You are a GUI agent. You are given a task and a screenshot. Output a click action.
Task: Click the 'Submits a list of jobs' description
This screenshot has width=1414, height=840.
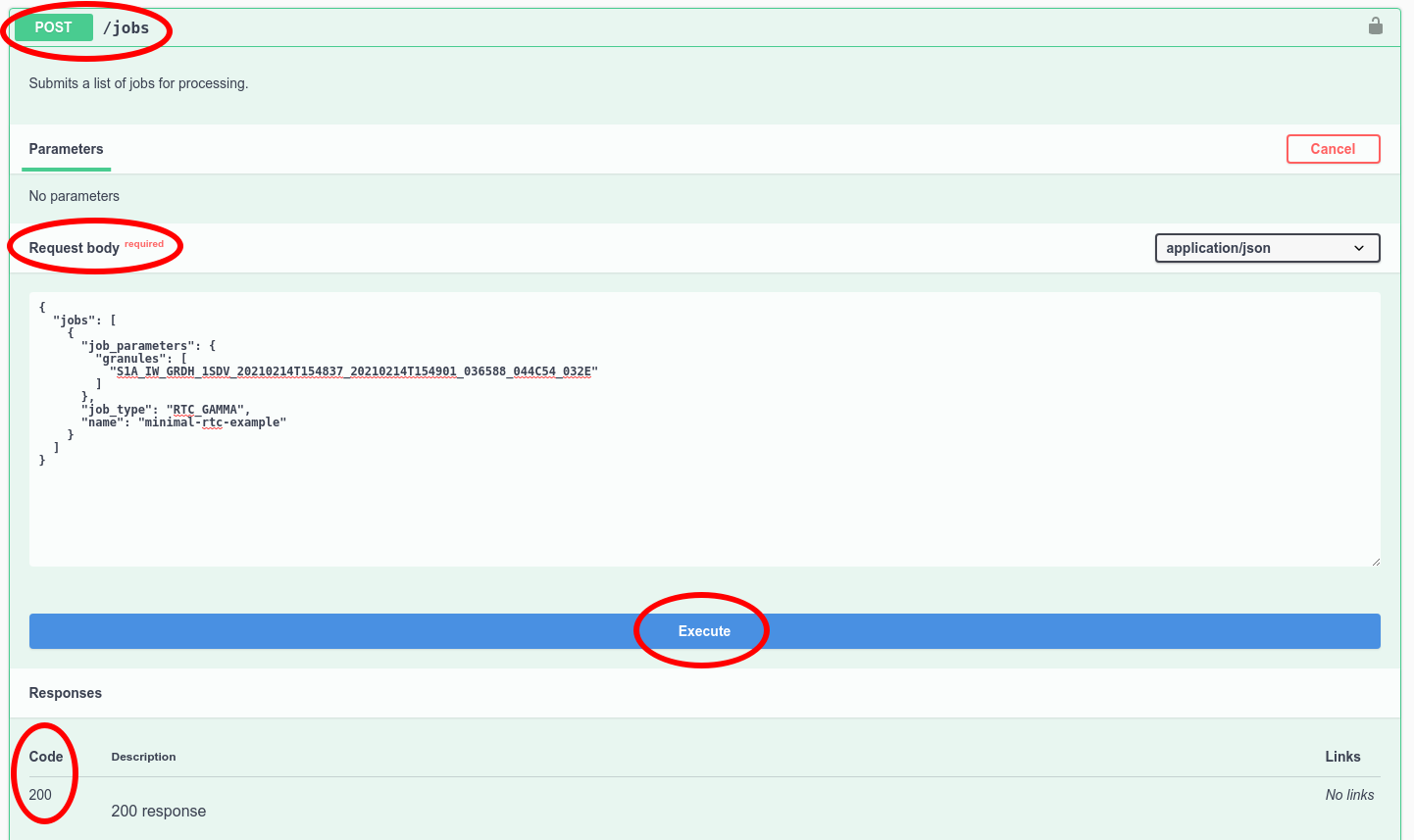(x=138, y=83)
